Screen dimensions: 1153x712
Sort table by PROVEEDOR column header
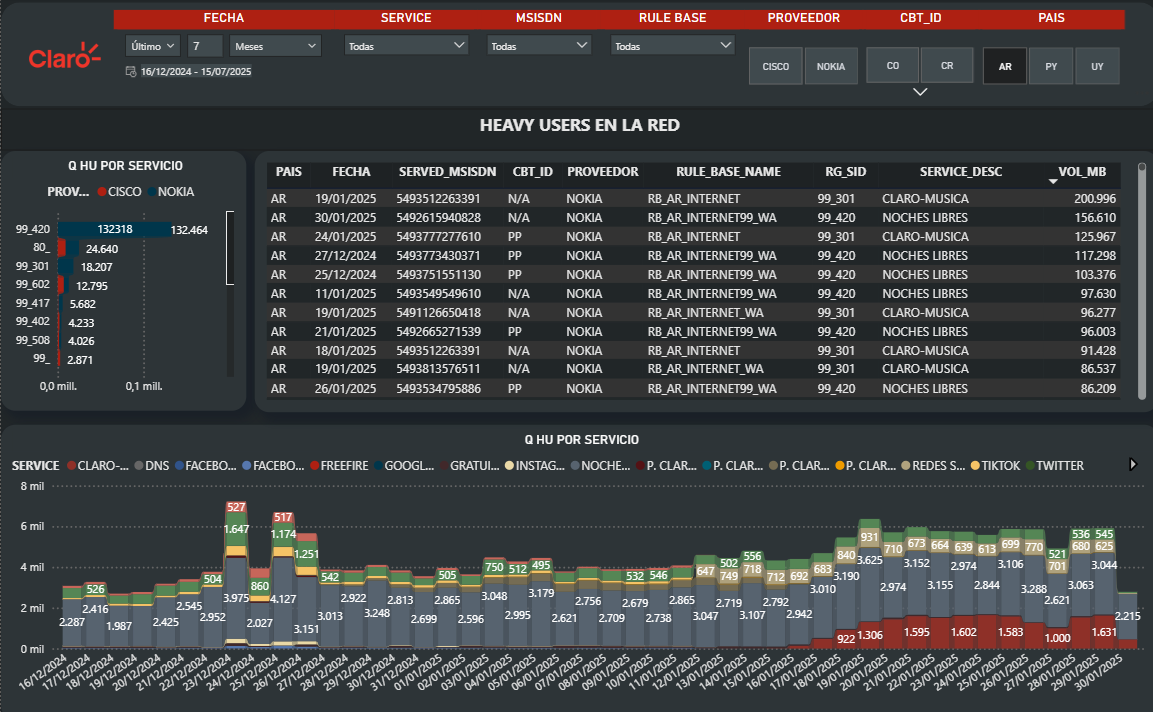[x=602, y=171]
